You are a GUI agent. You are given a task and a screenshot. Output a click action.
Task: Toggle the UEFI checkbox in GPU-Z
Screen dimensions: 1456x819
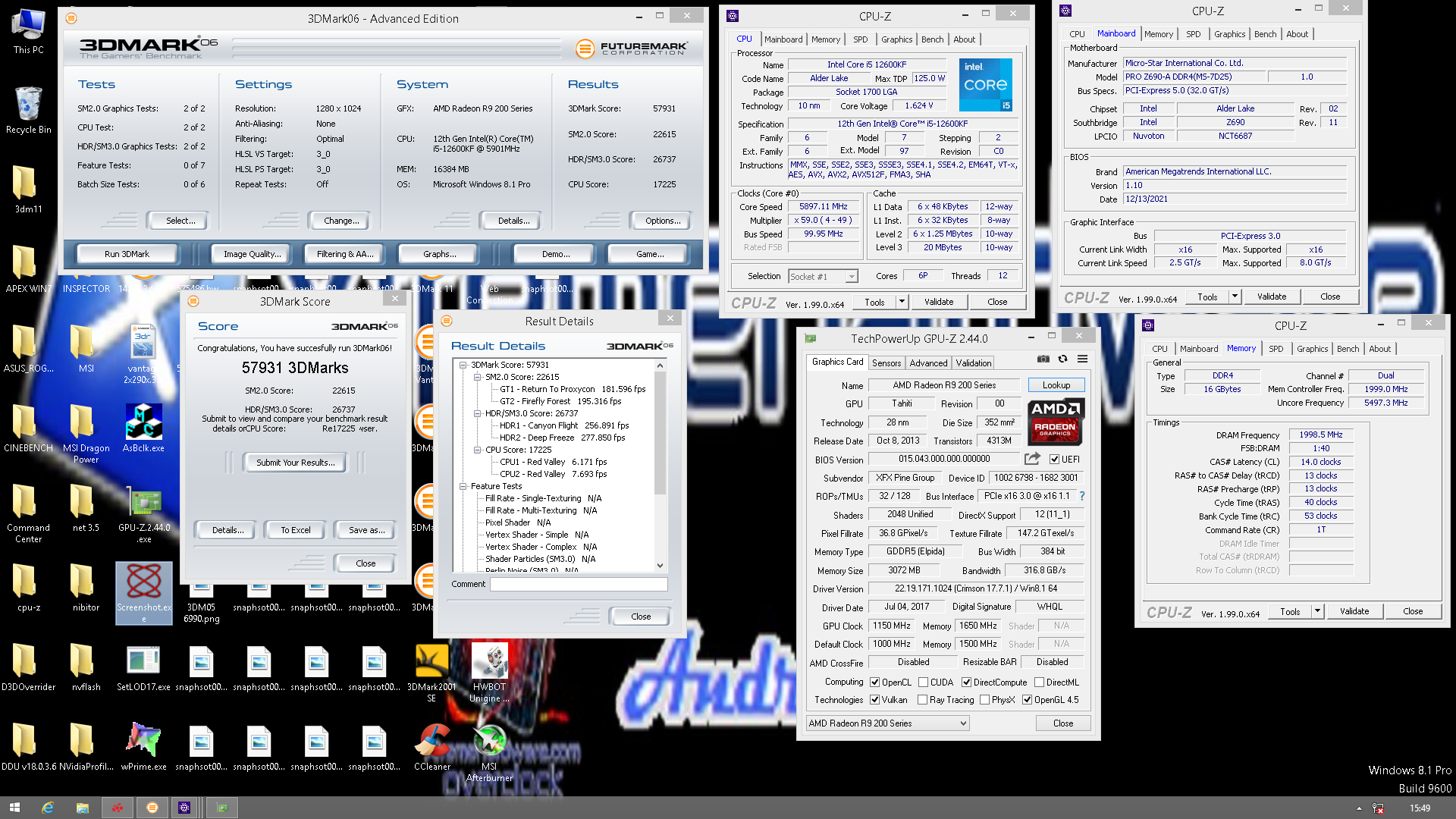pyautogui.click(x=1054, y=460)
